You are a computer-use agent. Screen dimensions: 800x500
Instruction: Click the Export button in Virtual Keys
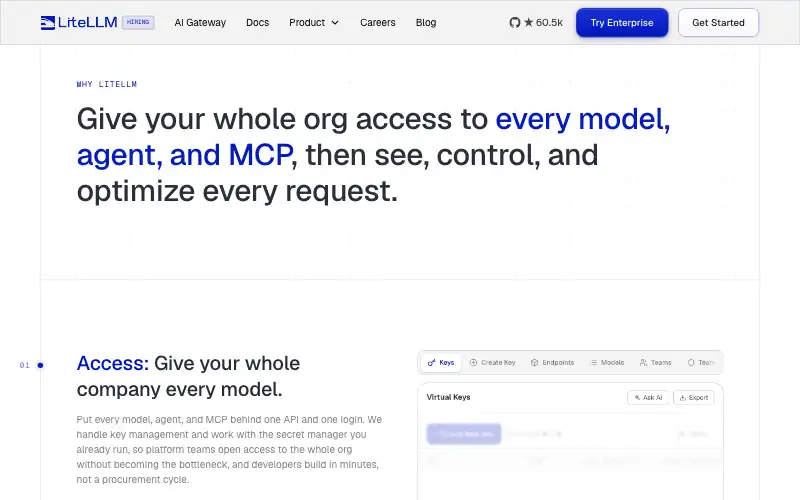point(694,397)
